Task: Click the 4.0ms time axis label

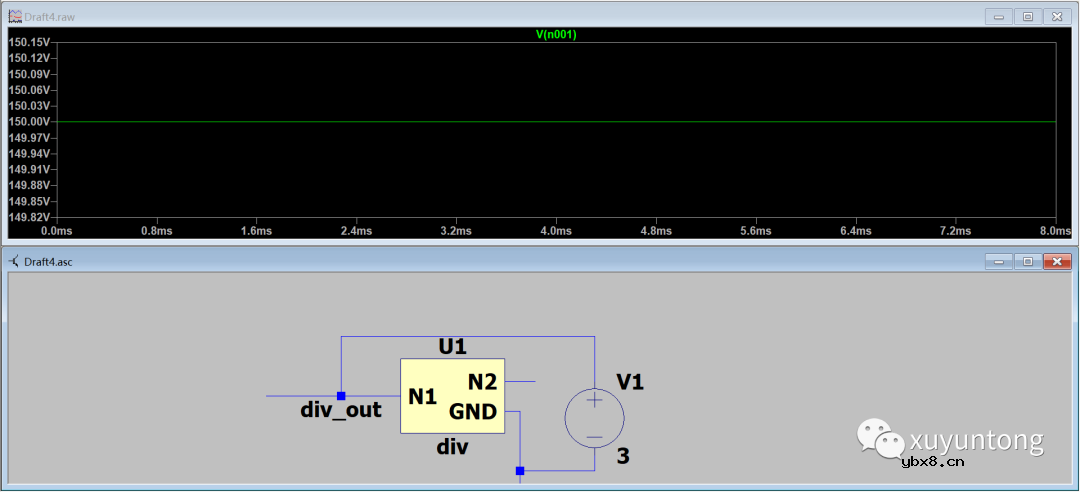Action: (556, 231)
